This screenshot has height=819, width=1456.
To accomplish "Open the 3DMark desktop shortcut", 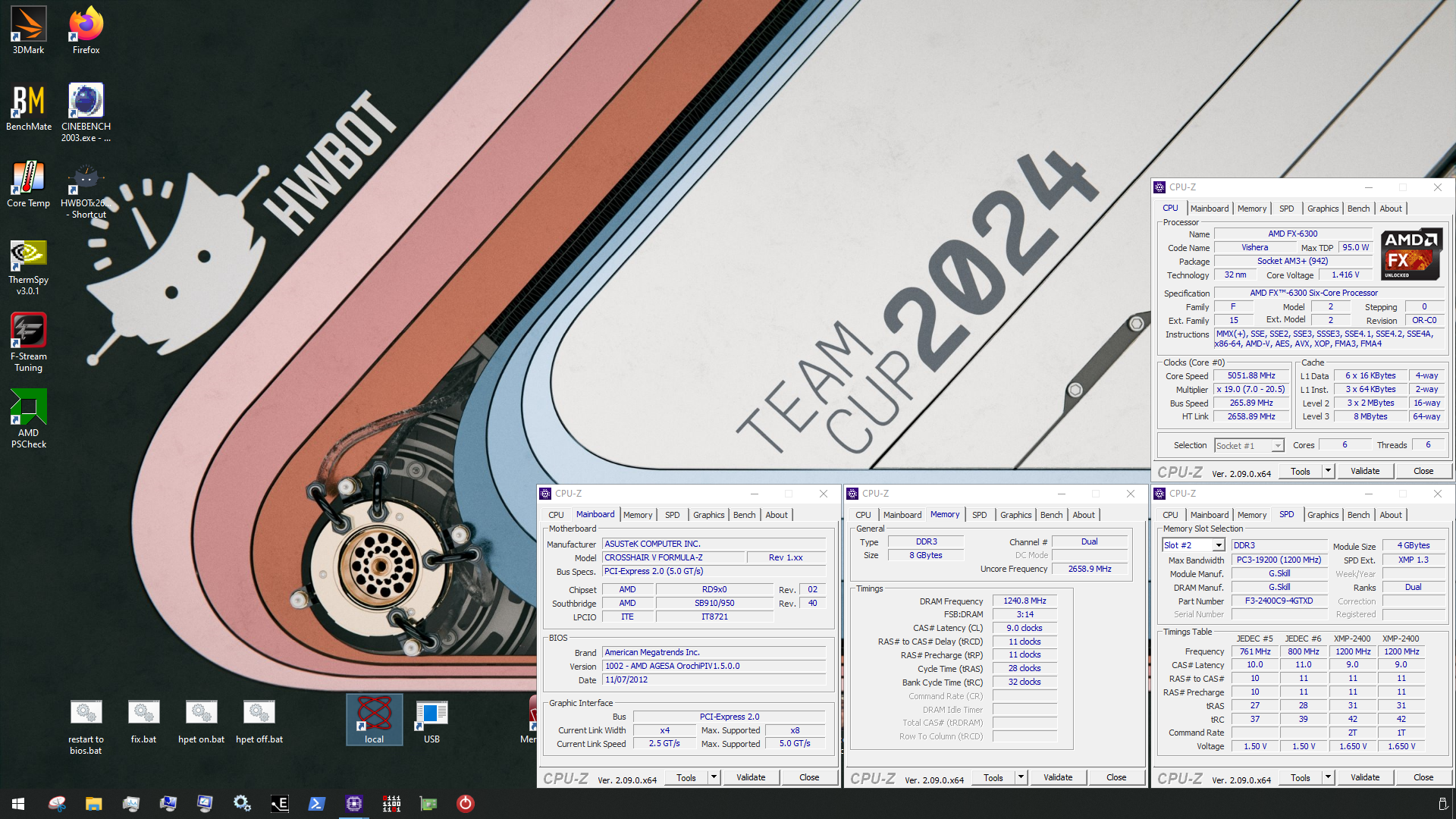I will pyautogui.click(x=28, y=30).
